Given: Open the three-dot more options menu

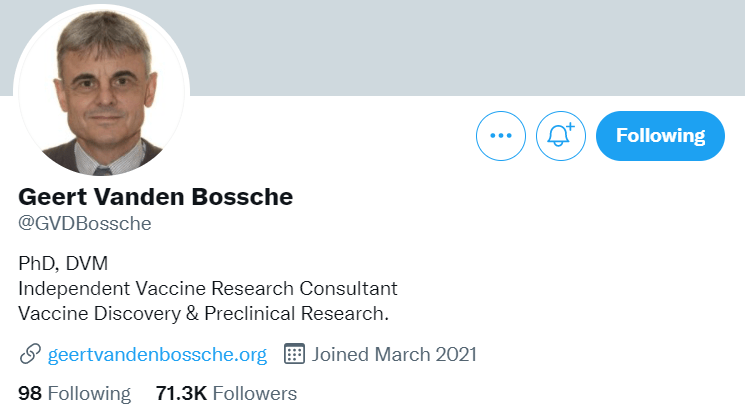Looking at the screenshot, I should pyautogui.click(x=501, y=136).
